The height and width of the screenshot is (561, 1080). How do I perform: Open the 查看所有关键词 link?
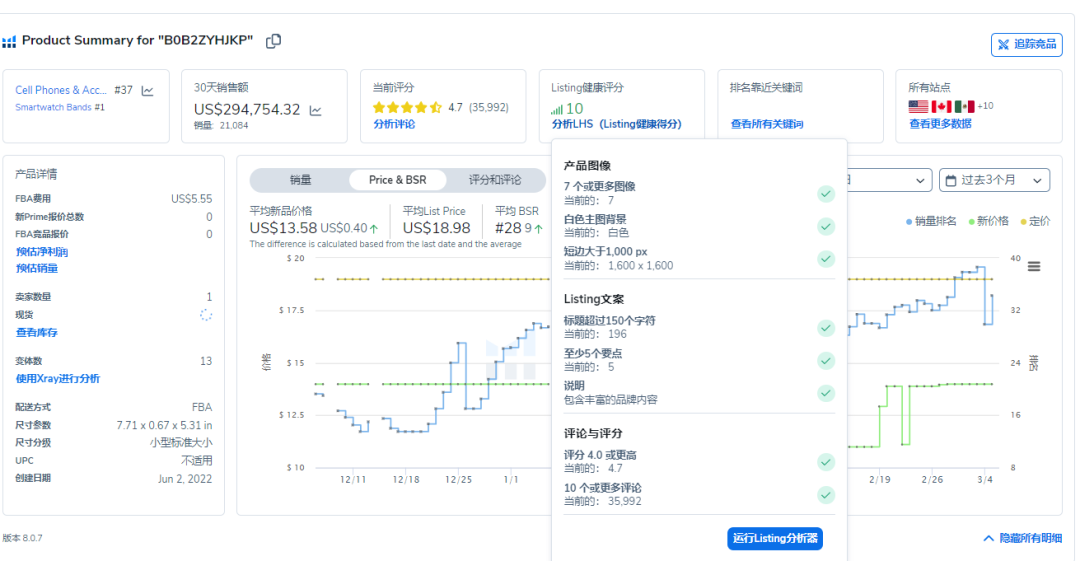767,124
